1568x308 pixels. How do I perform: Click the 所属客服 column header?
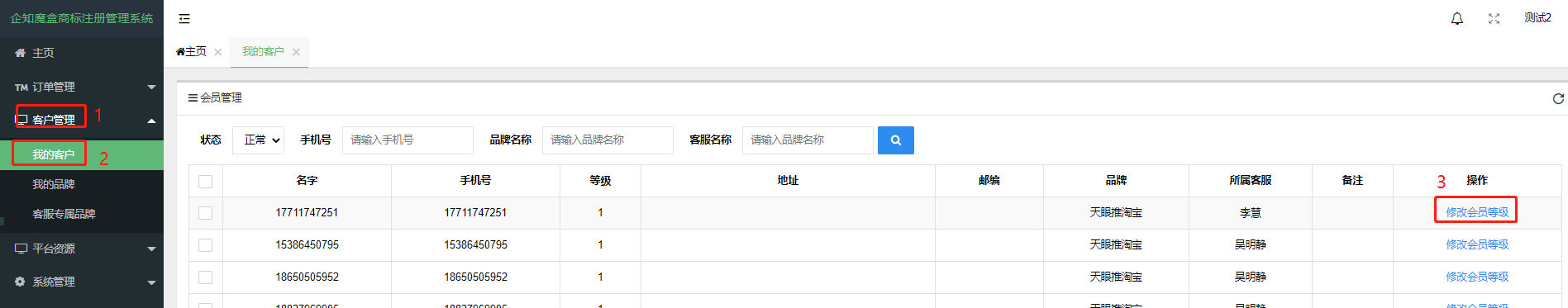[x=1250, y=180]
